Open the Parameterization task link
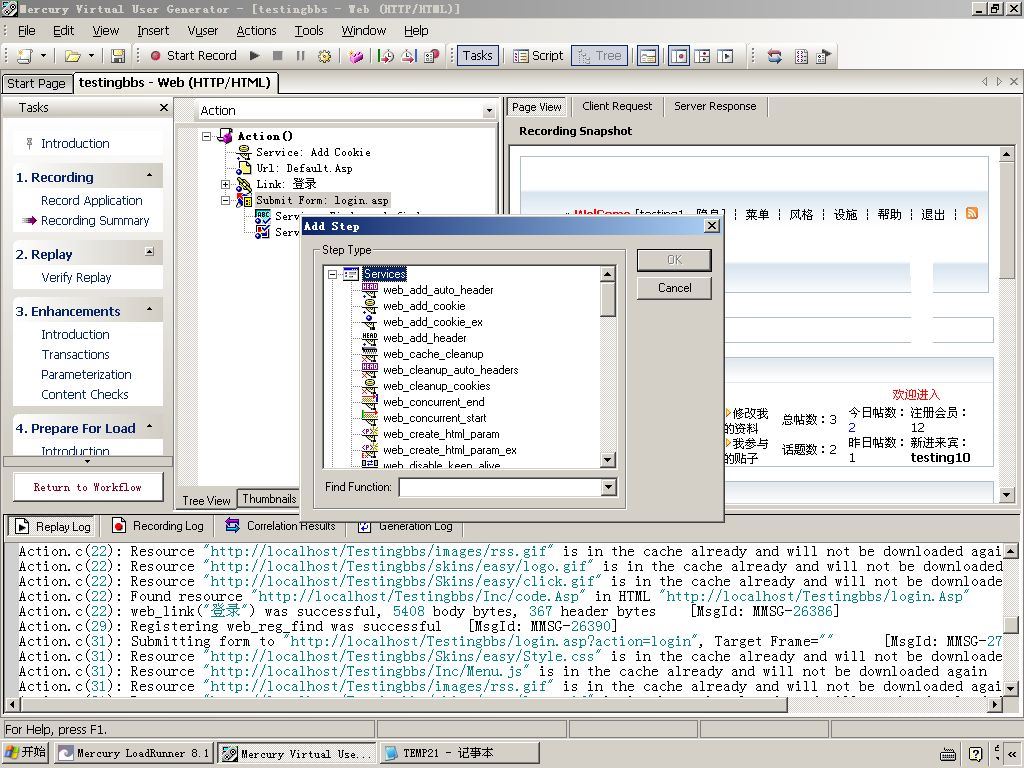 pos(86,375)
